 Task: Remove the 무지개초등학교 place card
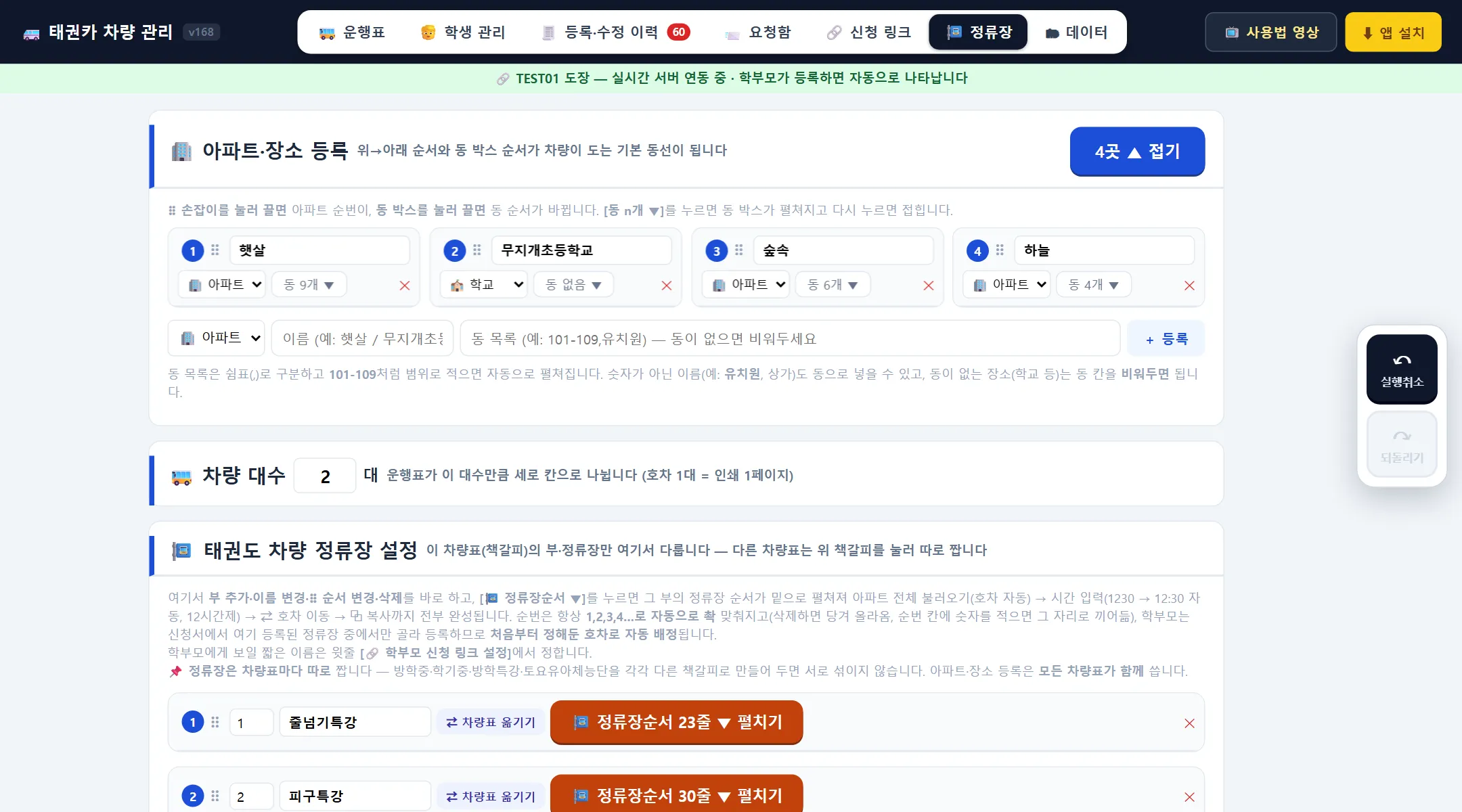667,286
